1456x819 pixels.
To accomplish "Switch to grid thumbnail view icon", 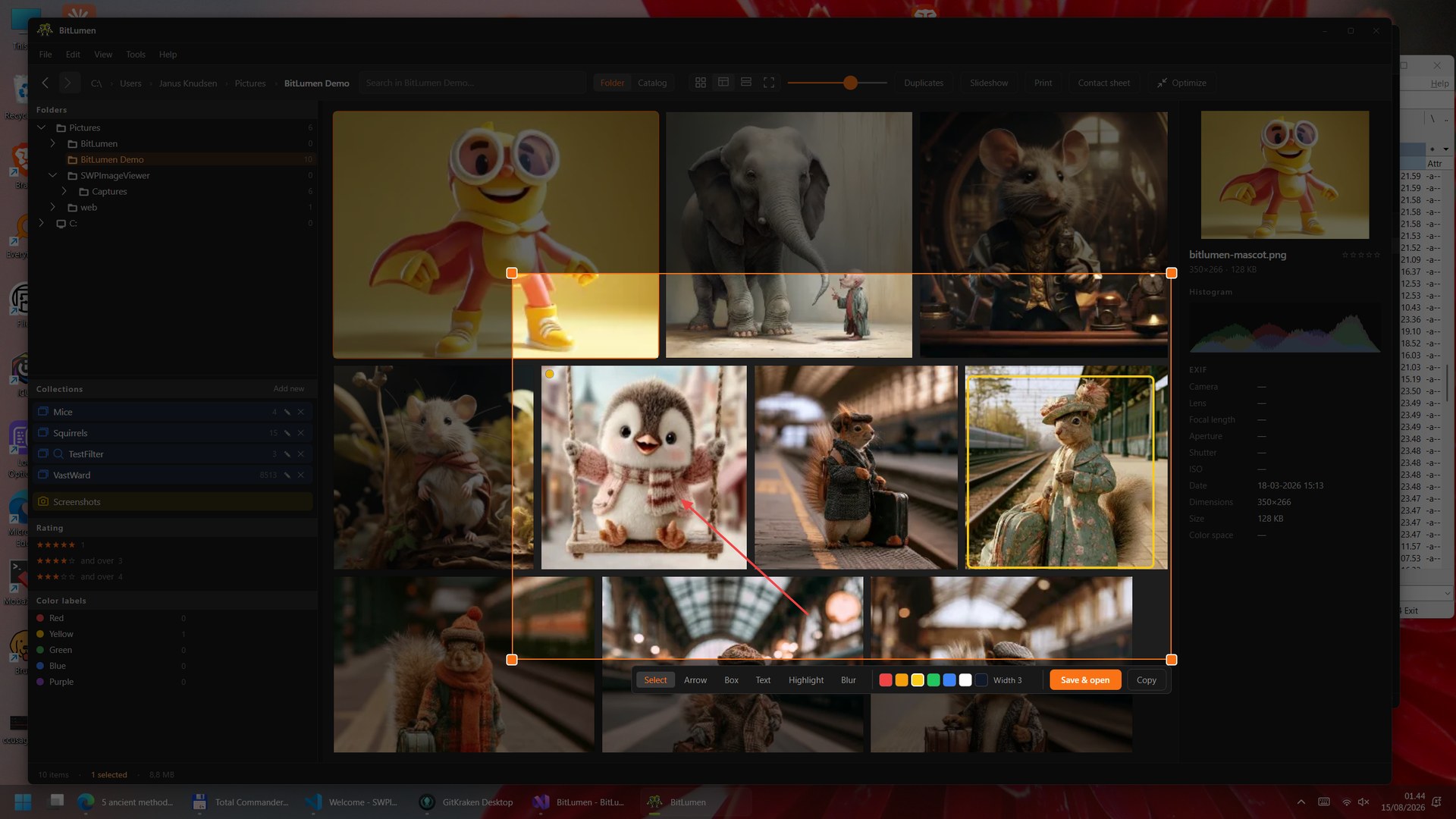I will 701,83.
